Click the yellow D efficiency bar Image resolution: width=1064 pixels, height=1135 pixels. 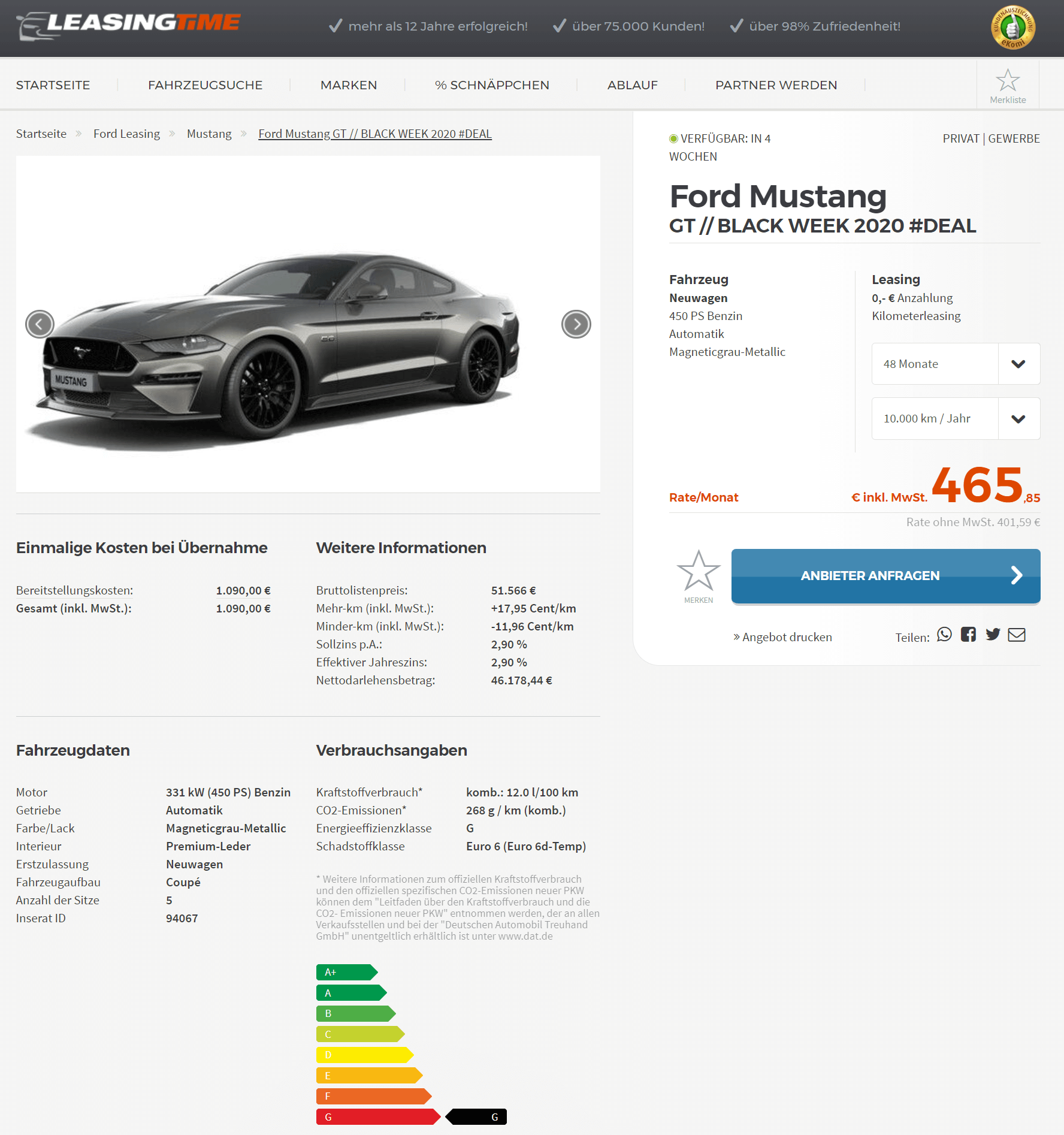click(x=364, y=1055)
